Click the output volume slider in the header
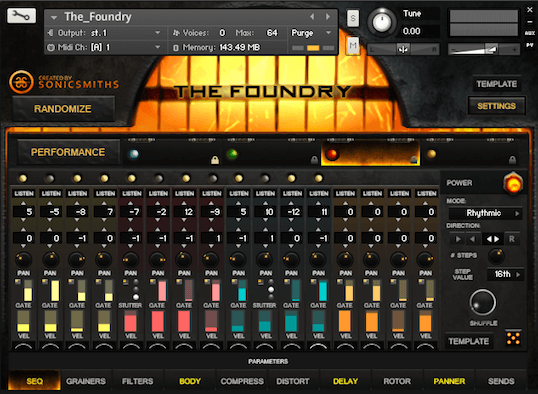Screen dimensions: 538x394 (x=484, y=49)
